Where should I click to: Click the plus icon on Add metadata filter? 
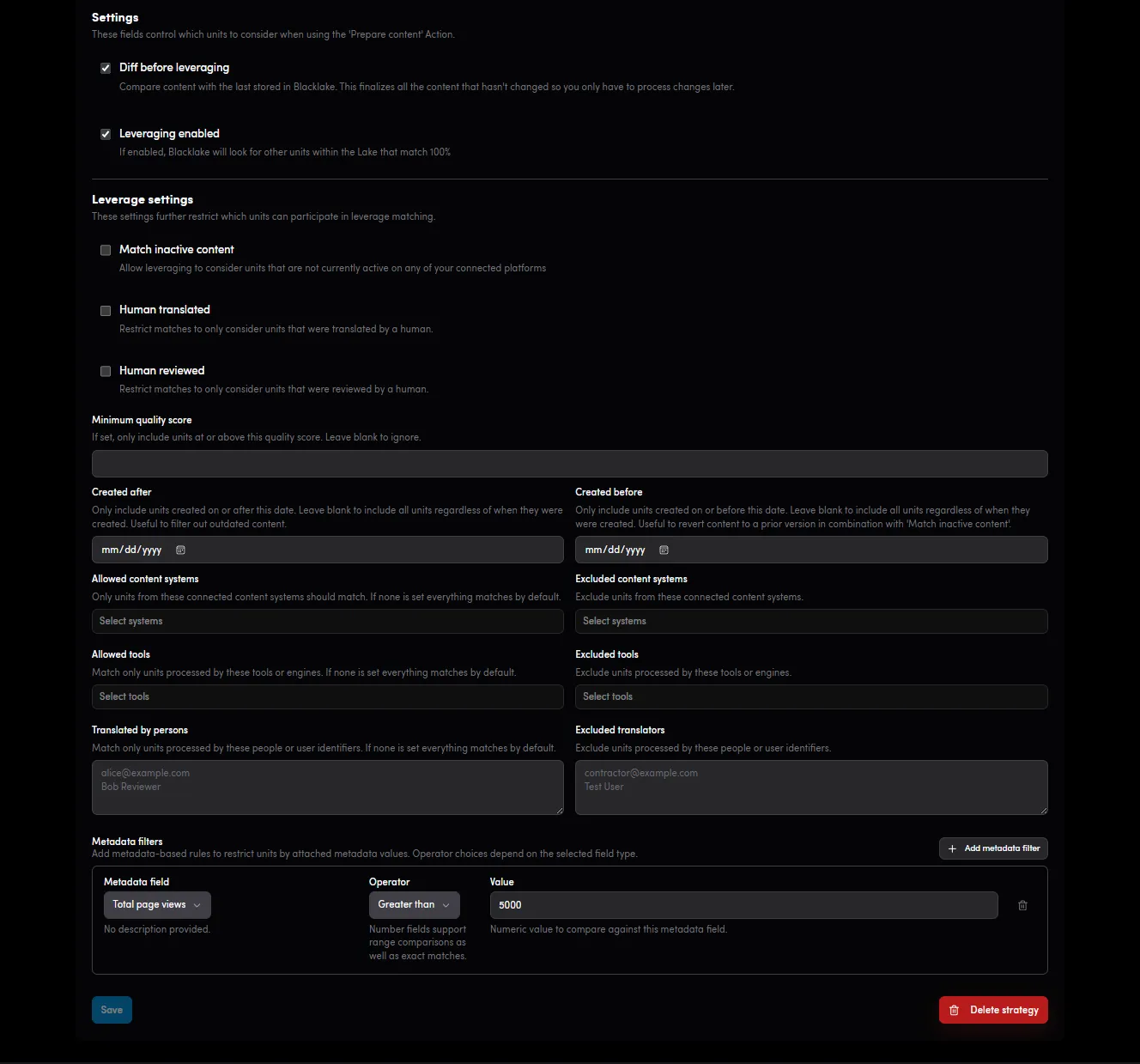pos(953,848)
